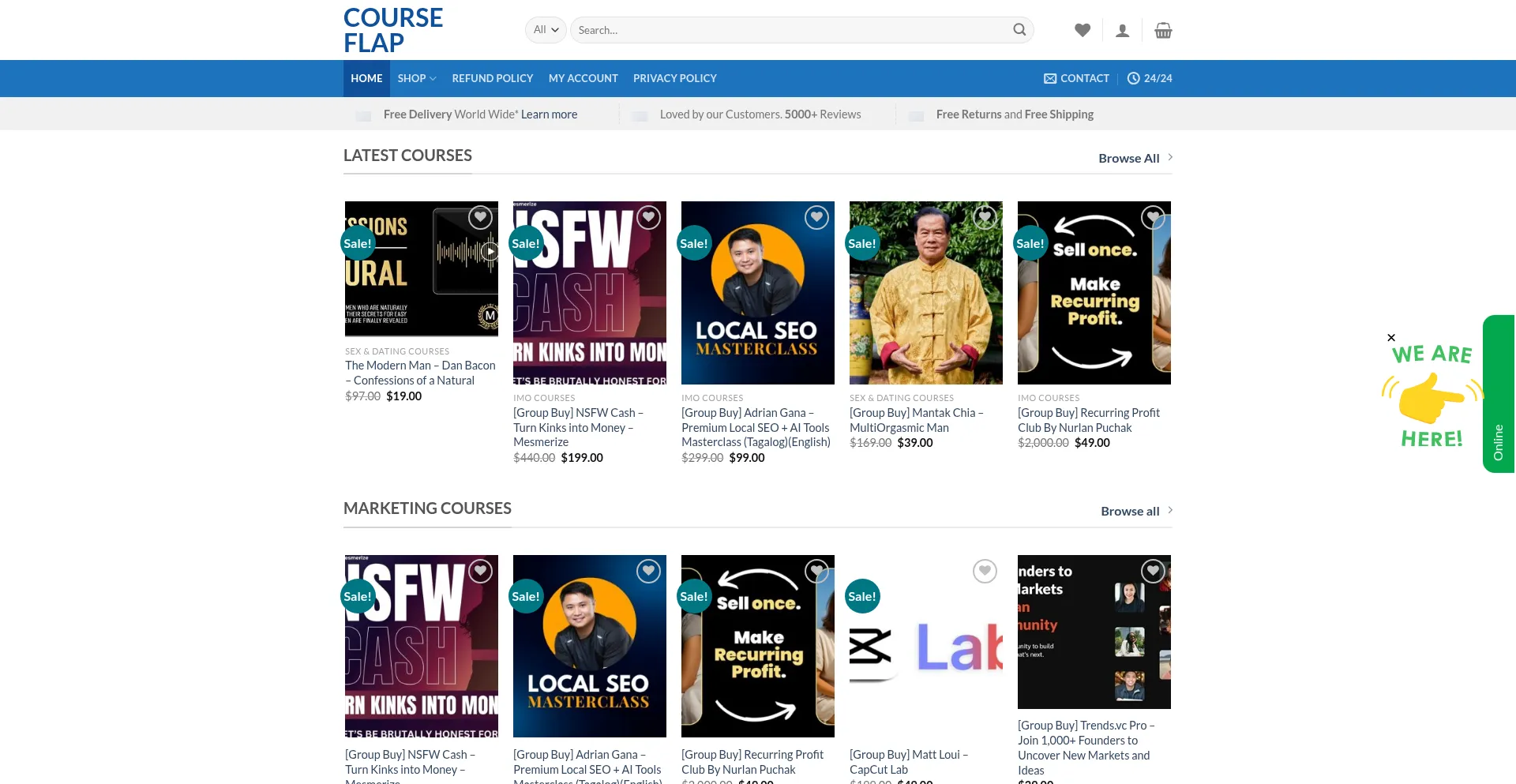1516x784 pixels.
Task: Click the Course Flap logo
Action: 392,30
